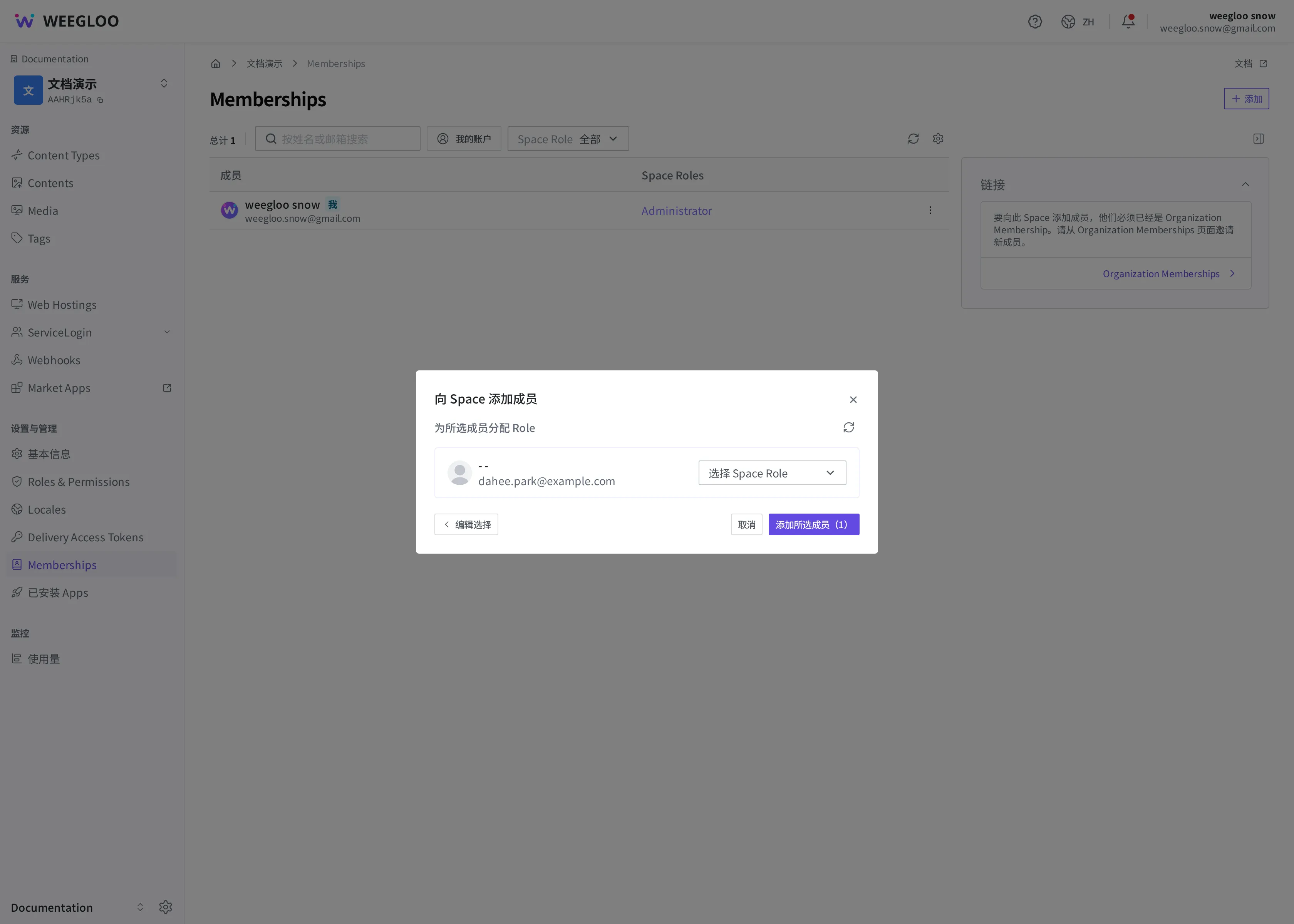Open Locales in sidebar
Screen dimensions: 1294x924
(91, 510)
